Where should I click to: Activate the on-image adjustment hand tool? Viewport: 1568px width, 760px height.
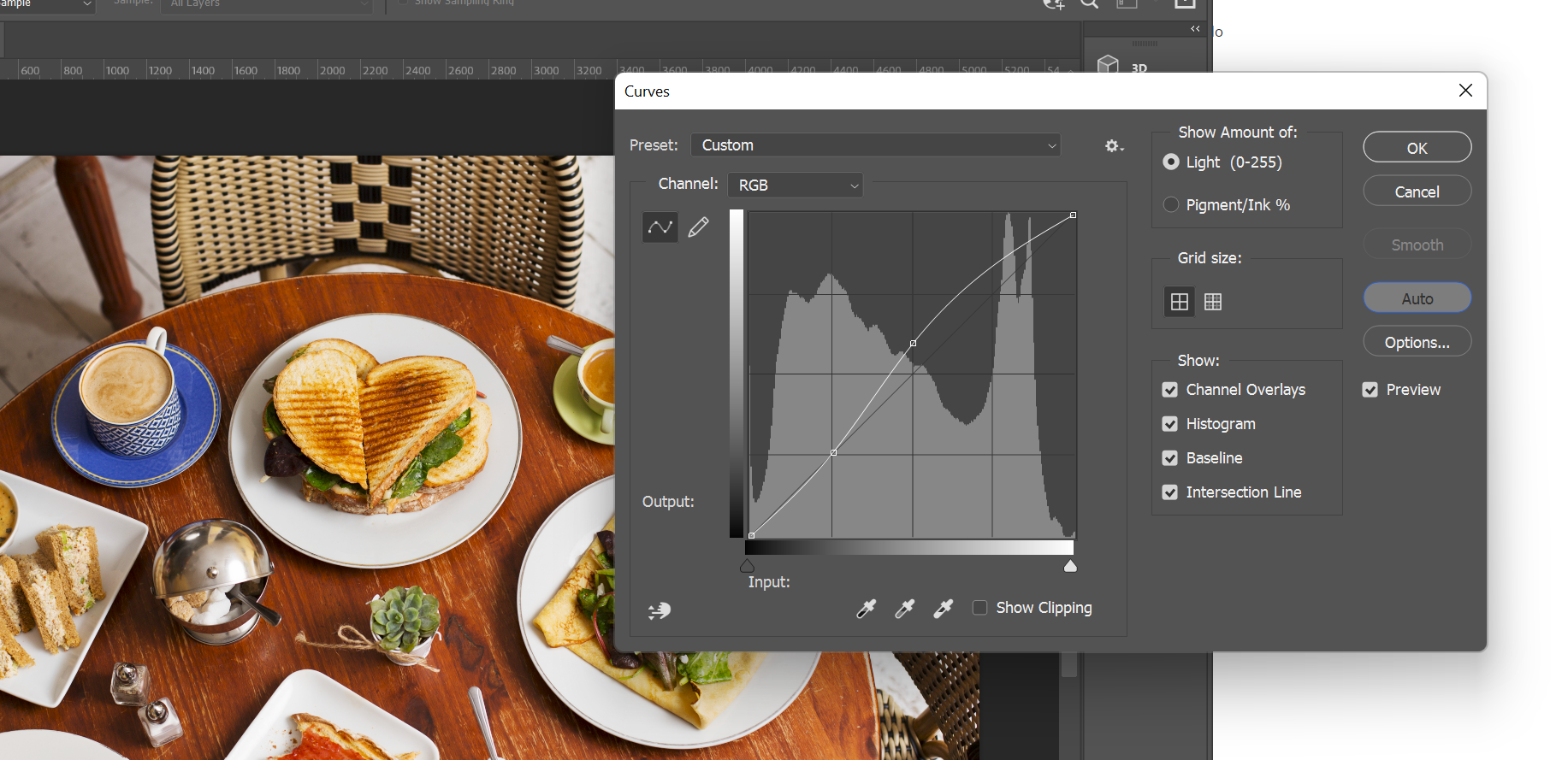(660, 610)
